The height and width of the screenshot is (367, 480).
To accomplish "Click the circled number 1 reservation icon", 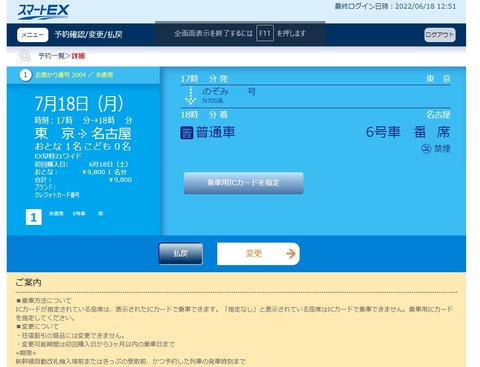I will (x=25, y=75).
